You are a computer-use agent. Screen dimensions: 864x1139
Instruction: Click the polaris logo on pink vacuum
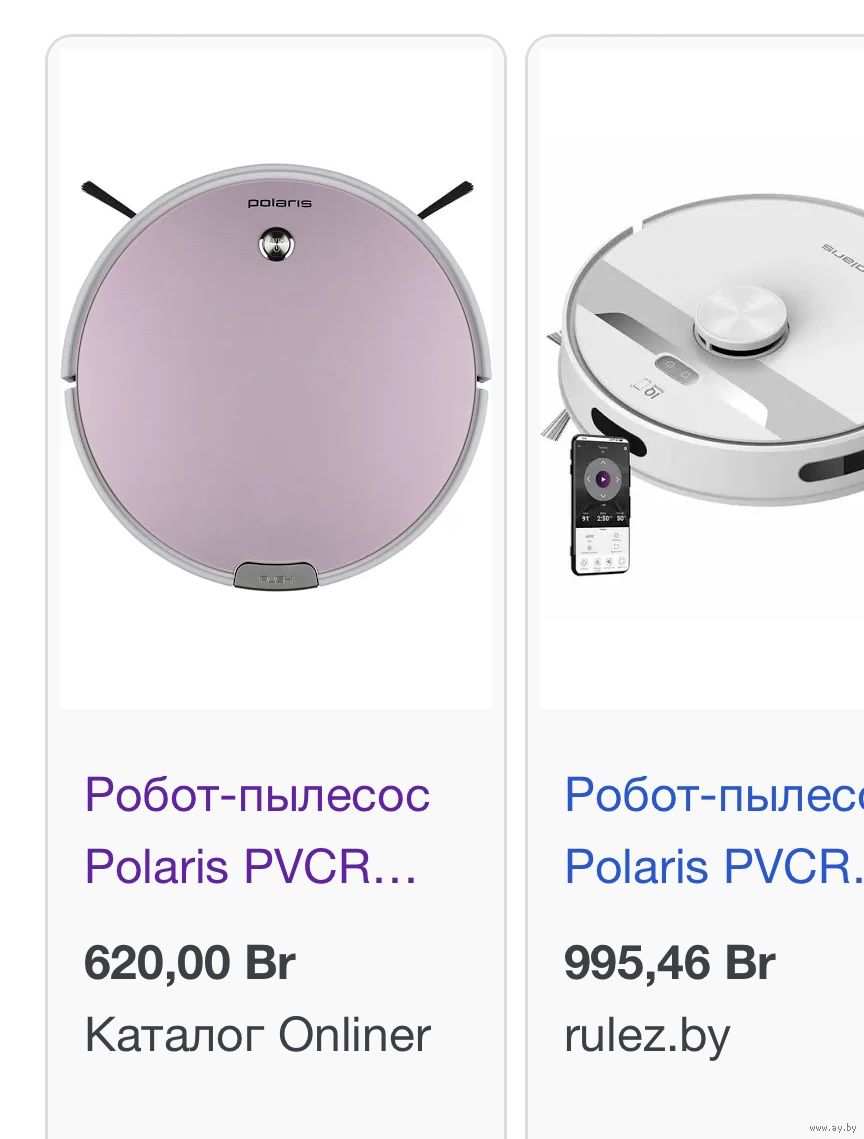tap(280, 203)
